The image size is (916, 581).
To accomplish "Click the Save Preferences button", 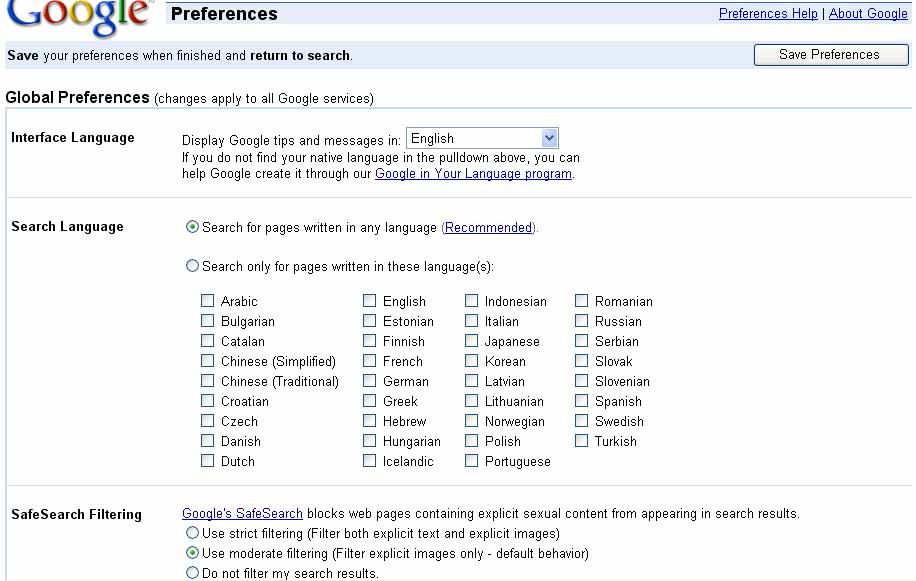I will pyautogui.click(x=831, y=55).
